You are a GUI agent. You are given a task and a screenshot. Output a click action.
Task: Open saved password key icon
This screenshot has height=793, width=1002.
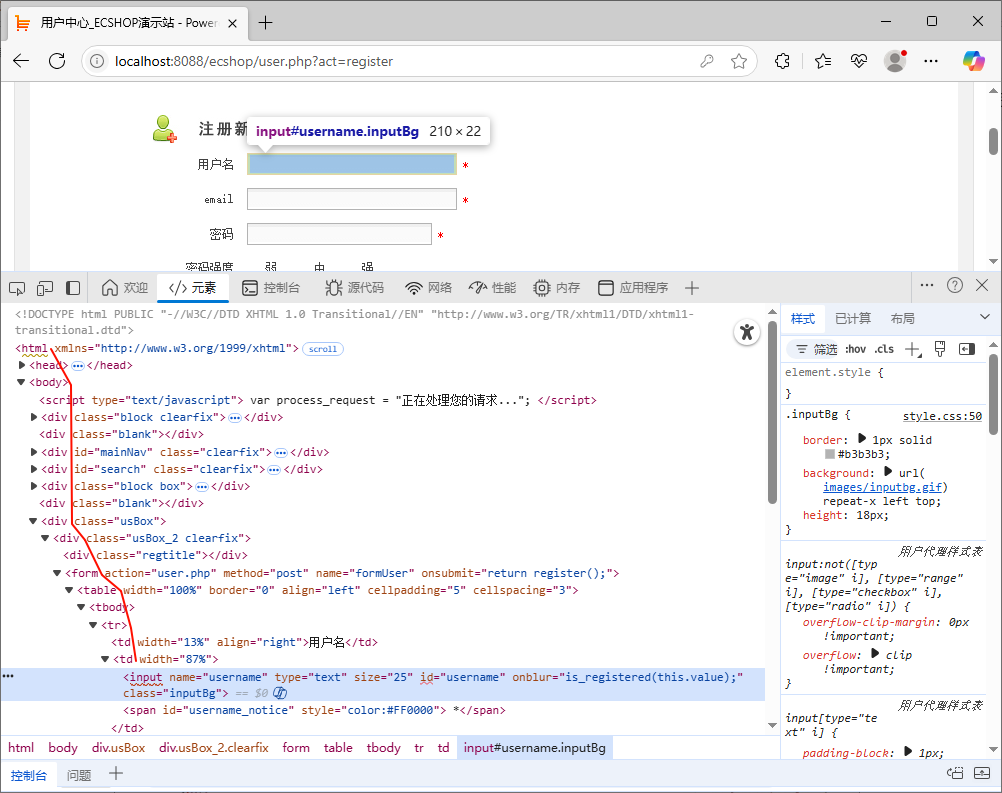[x=707, y=61]
